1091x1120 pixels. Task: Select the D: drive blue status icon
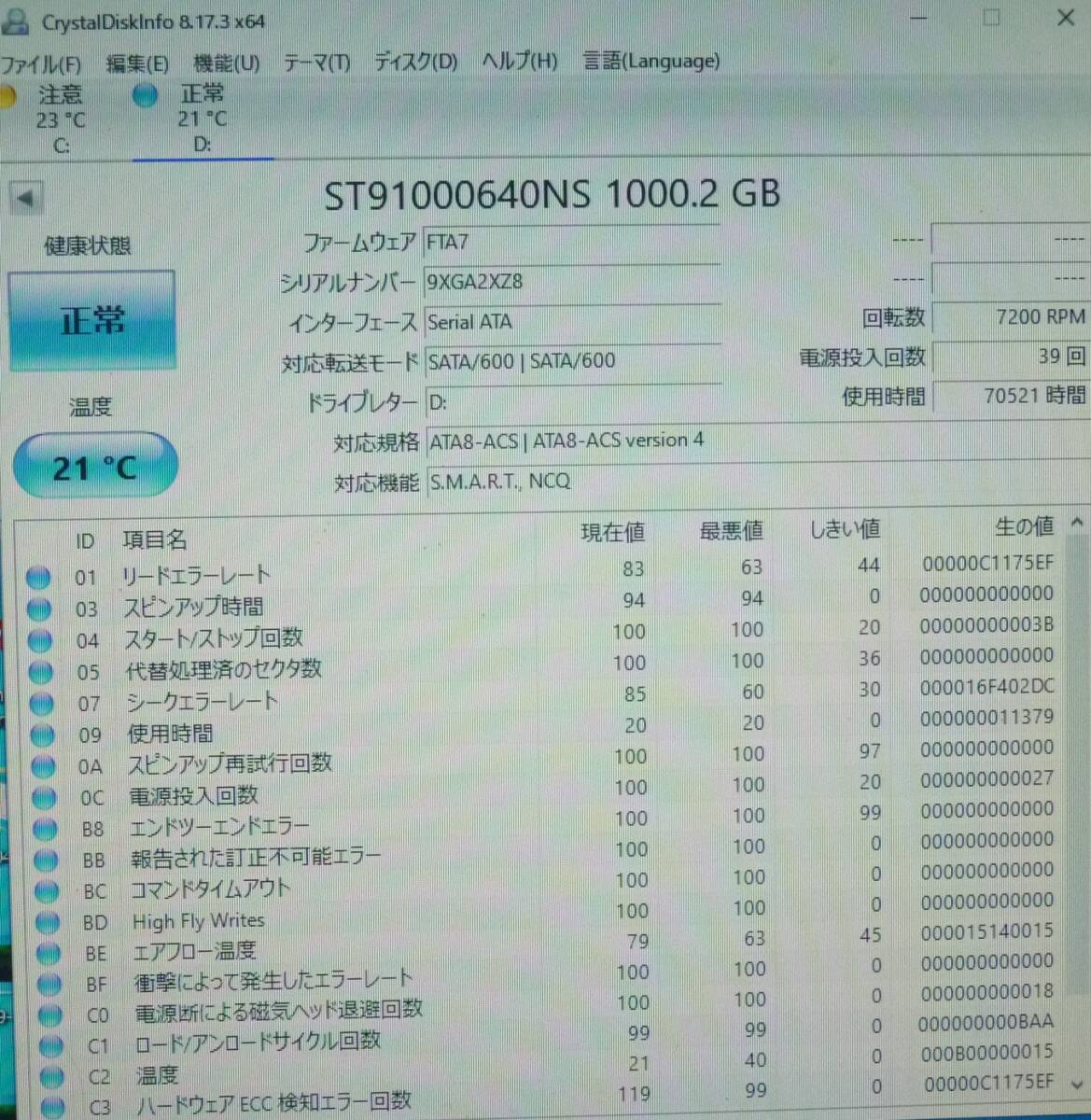click(145, 95)
